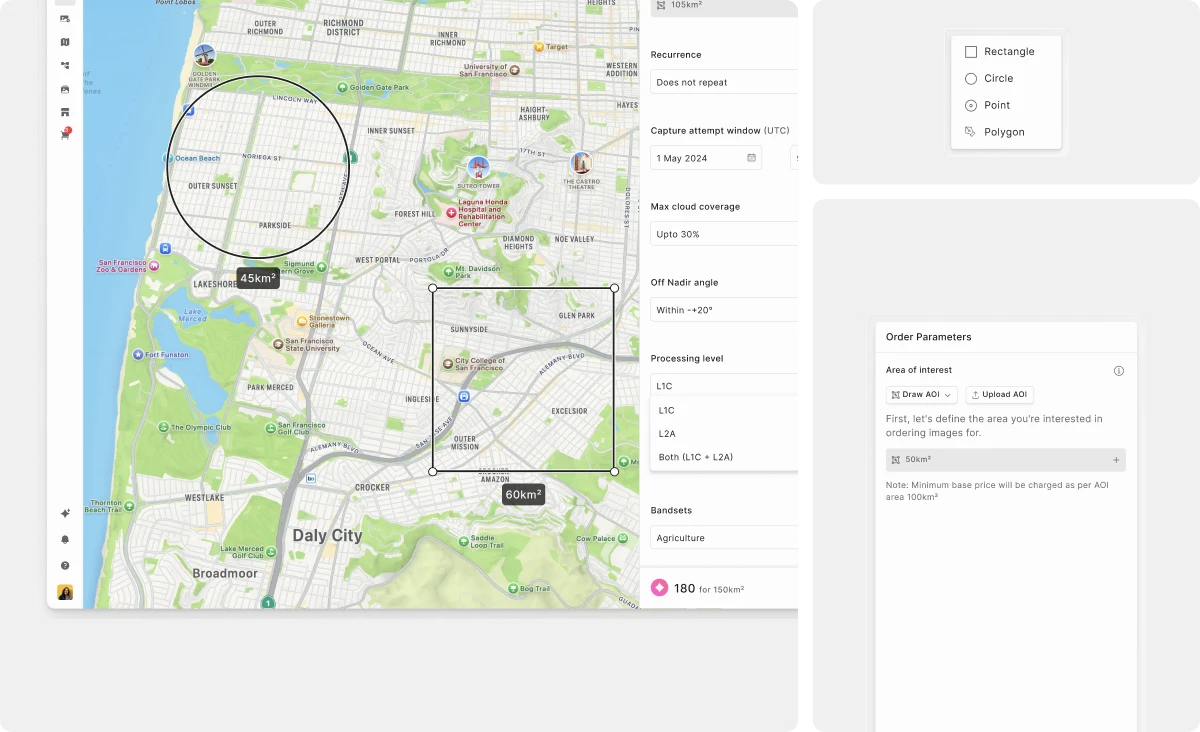Click calendar icon in 1 May 2024 field
This screenshot has width=1200, height=732.
click(751, 158)
